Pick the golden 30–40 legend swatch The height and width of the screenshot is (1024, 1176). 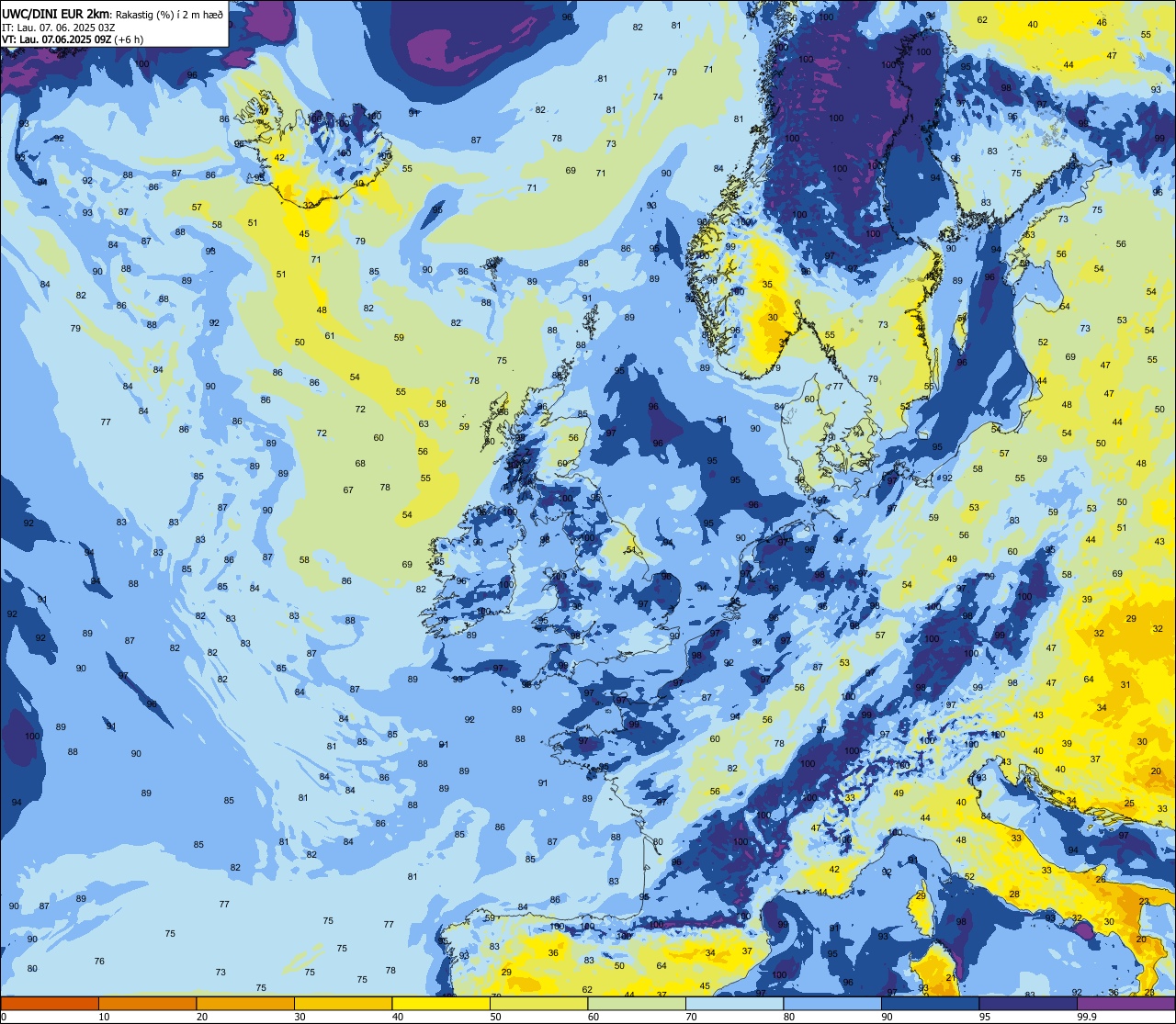tap(343, 1003)
